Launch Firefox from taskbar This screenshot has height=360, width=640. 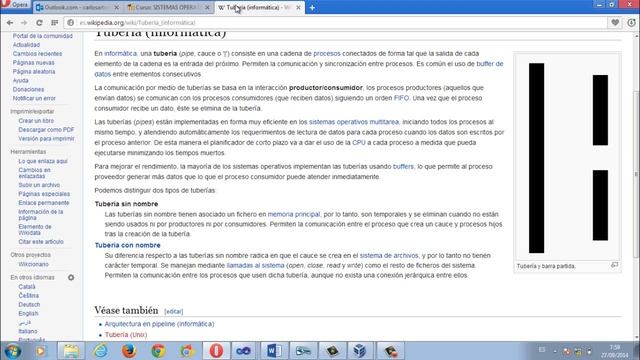click(x=129, y=351)
